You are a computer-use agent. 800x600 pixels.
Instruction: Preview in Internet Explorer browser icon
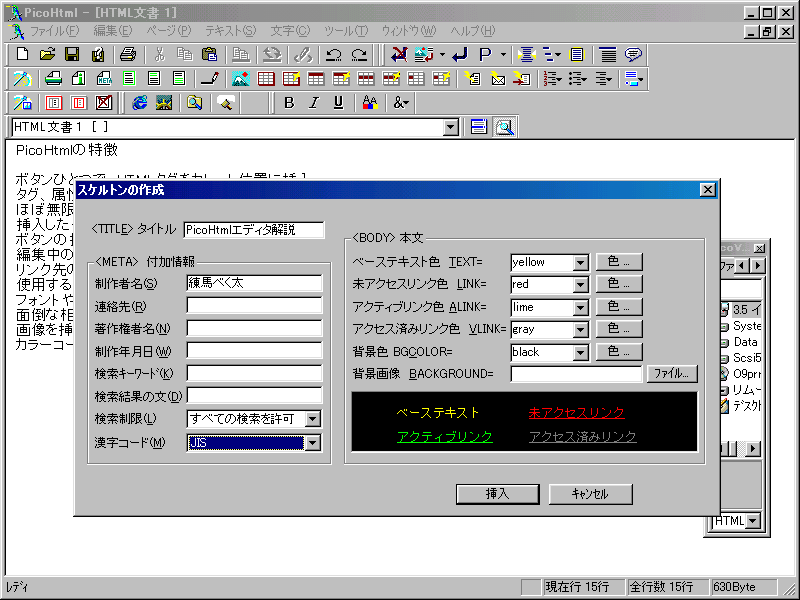tap(140, 102)
